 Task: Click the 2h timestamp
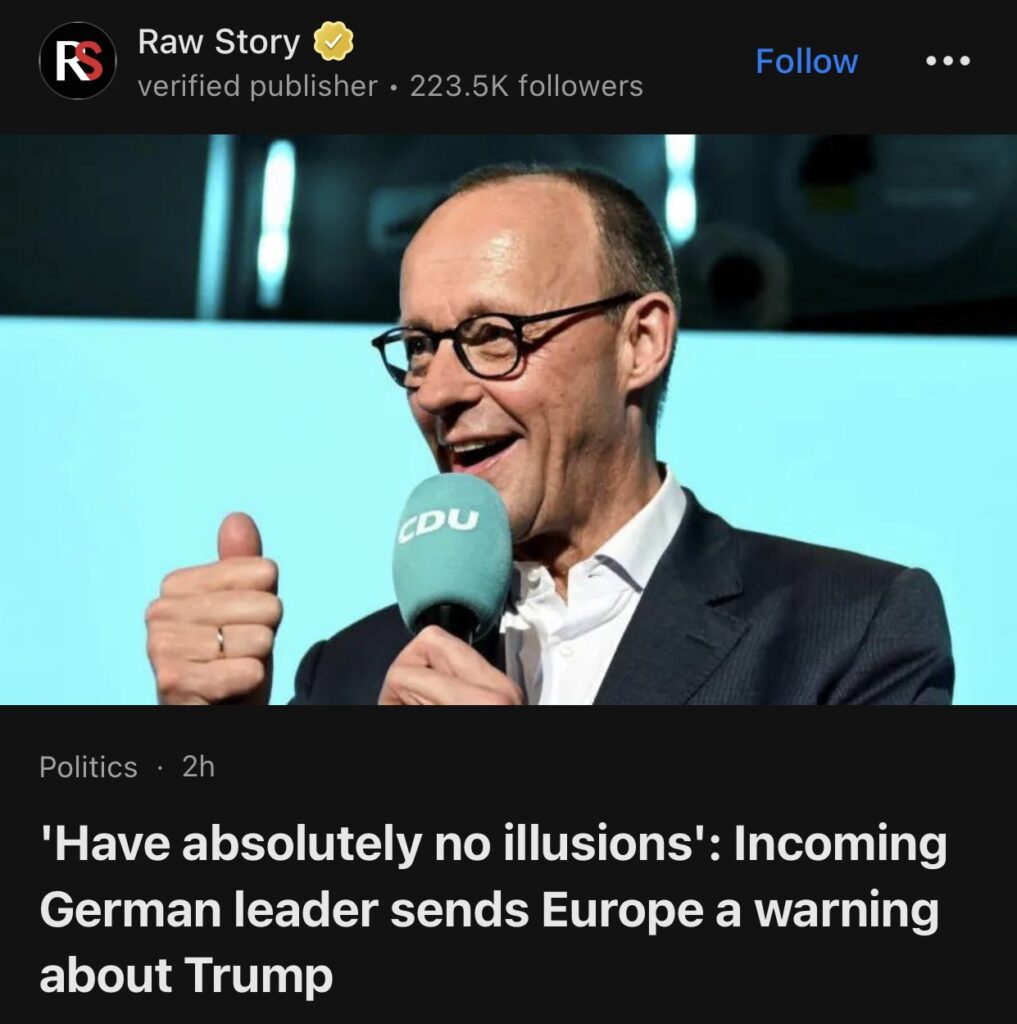[198, 767]
